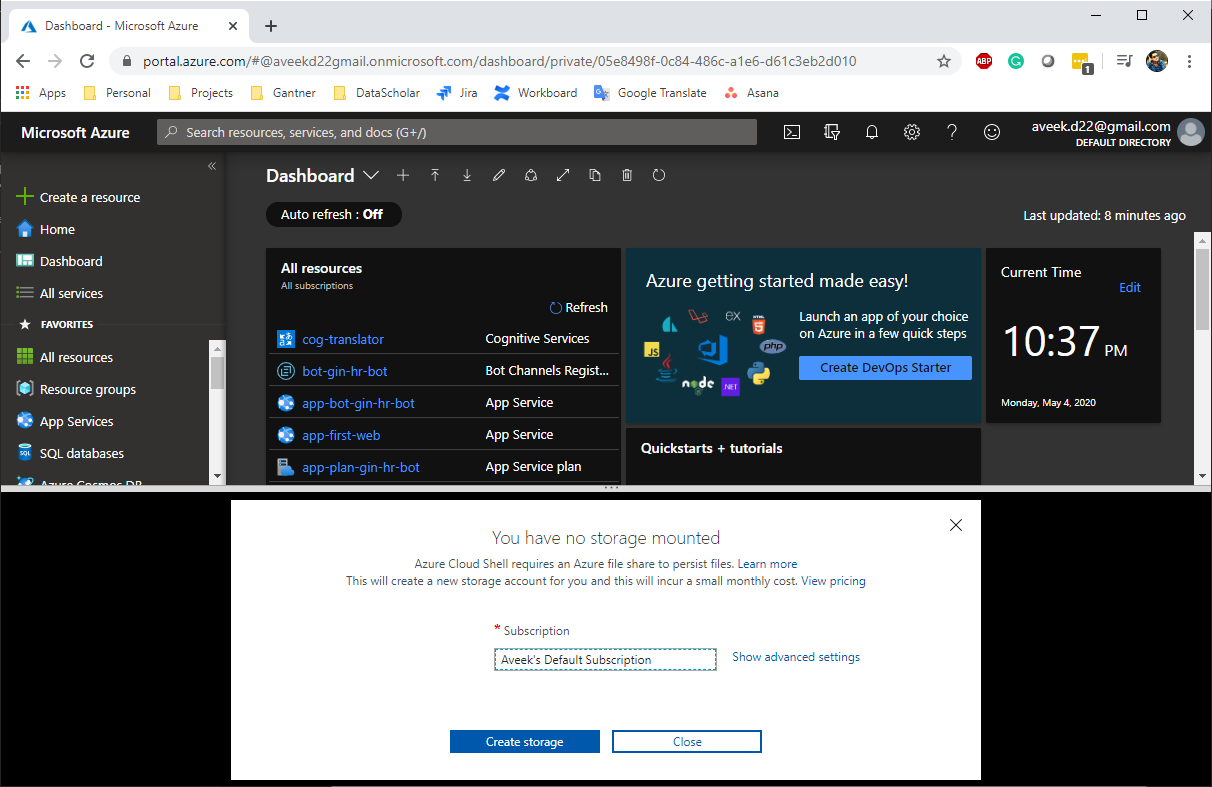Edit the dashboard with pencil icon
This screenshot has width=1212, height=787.
tap(499, 175)
